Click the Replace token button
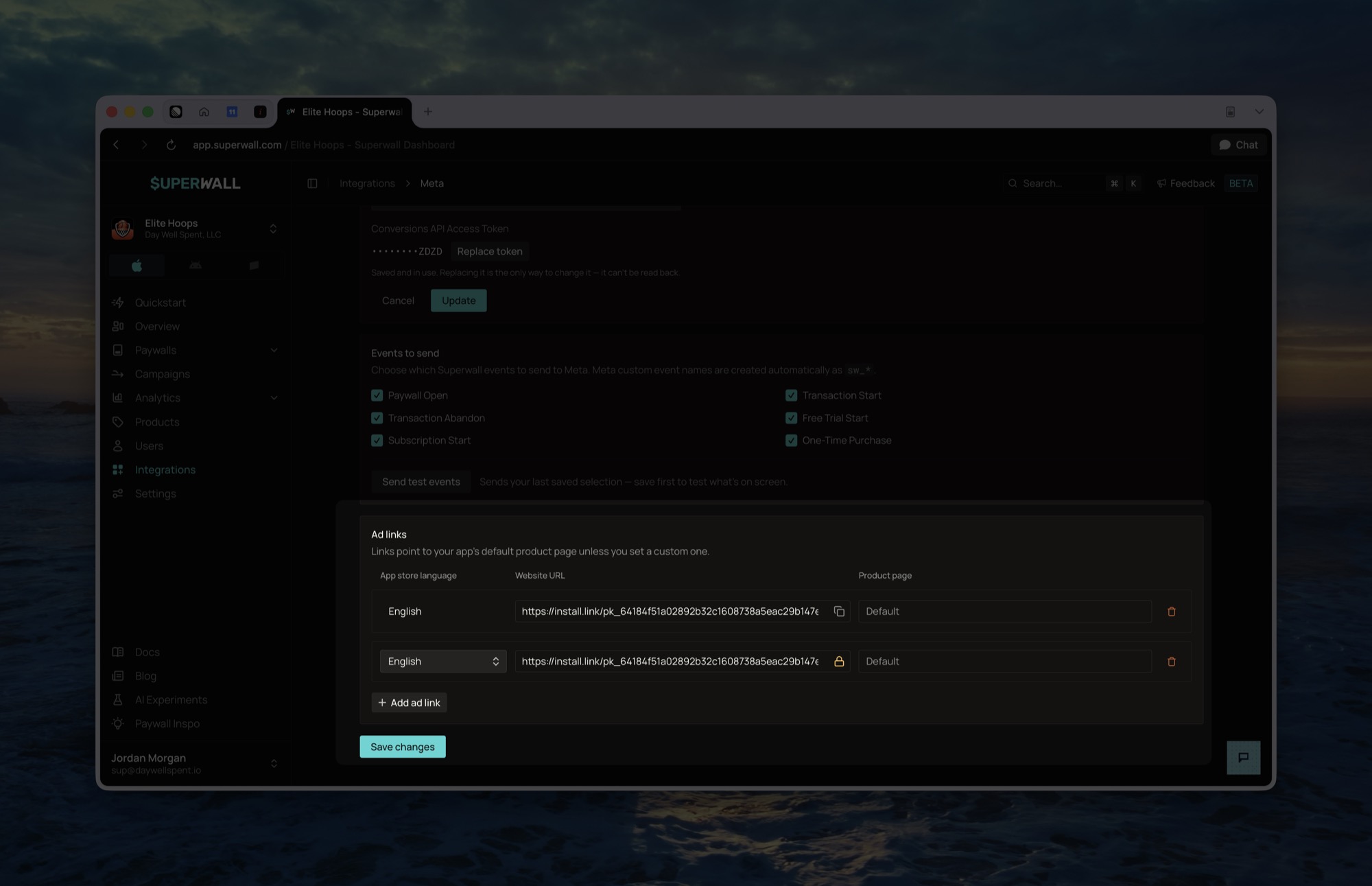 [x=490, y=252]
